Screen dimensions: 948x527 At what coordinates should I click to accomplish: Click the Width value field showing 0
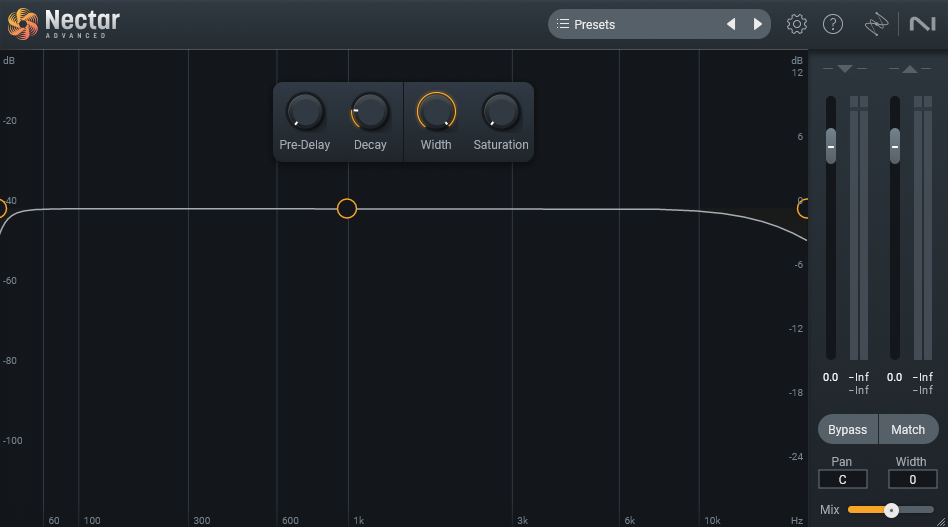click(912, 479)
